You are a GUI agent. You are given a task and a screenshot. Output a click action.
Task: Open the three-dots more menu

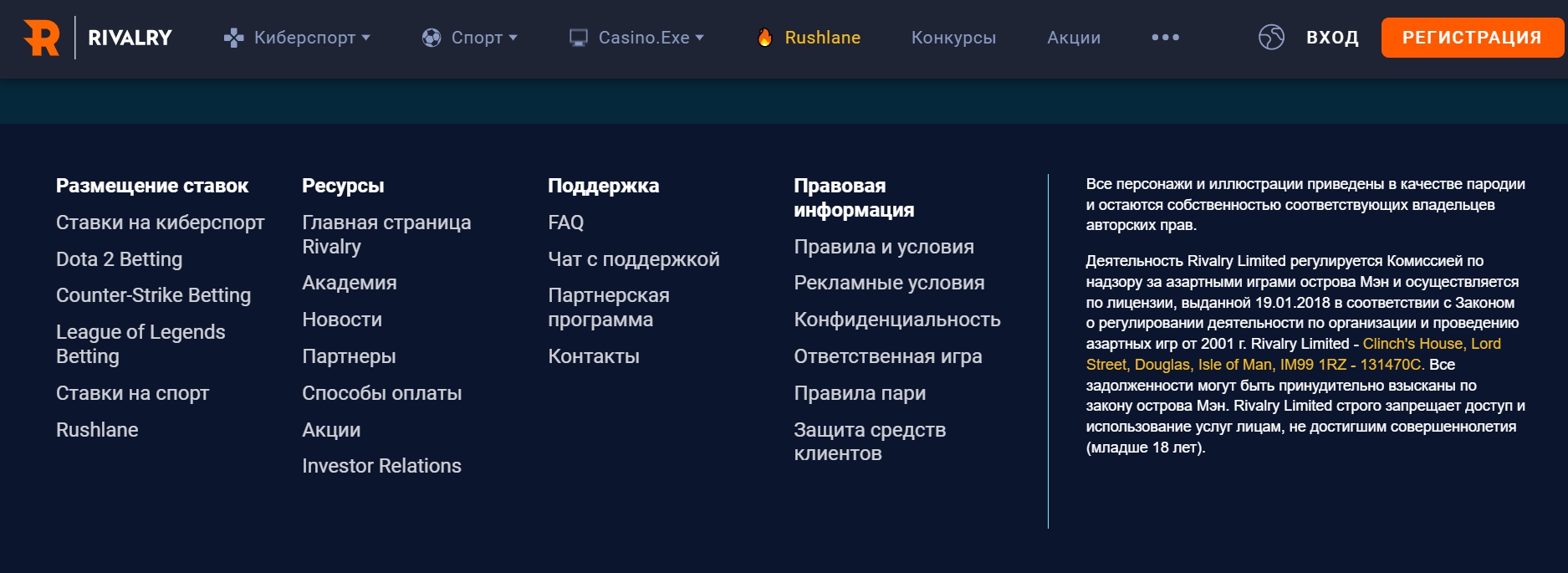[1165, 37]
